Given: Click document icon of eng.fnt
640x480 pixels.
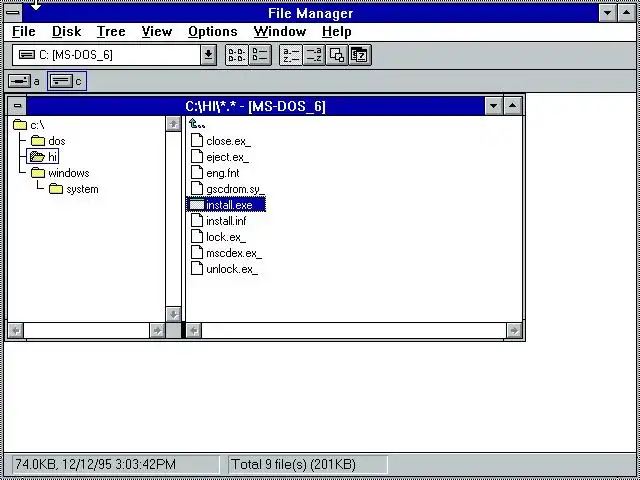Looking at the screenshot, I should coord(197,173).
